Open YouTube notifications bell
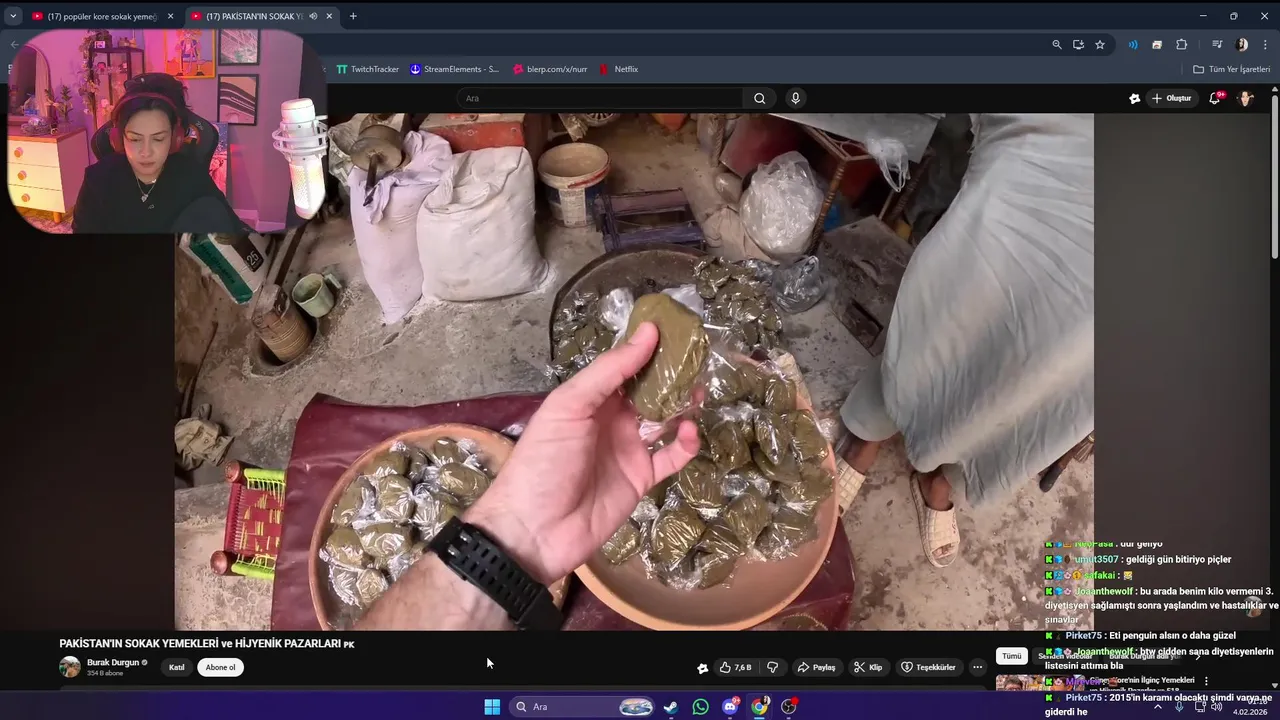This screenshot has height=720, width=1280. point(1215,98)
